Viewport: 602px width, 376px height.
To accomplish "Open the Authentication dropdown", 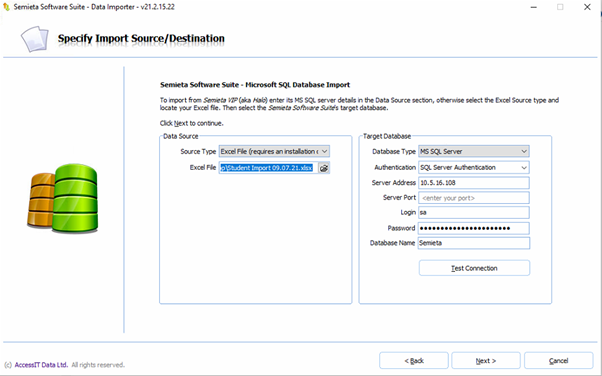I will [474, 167].
